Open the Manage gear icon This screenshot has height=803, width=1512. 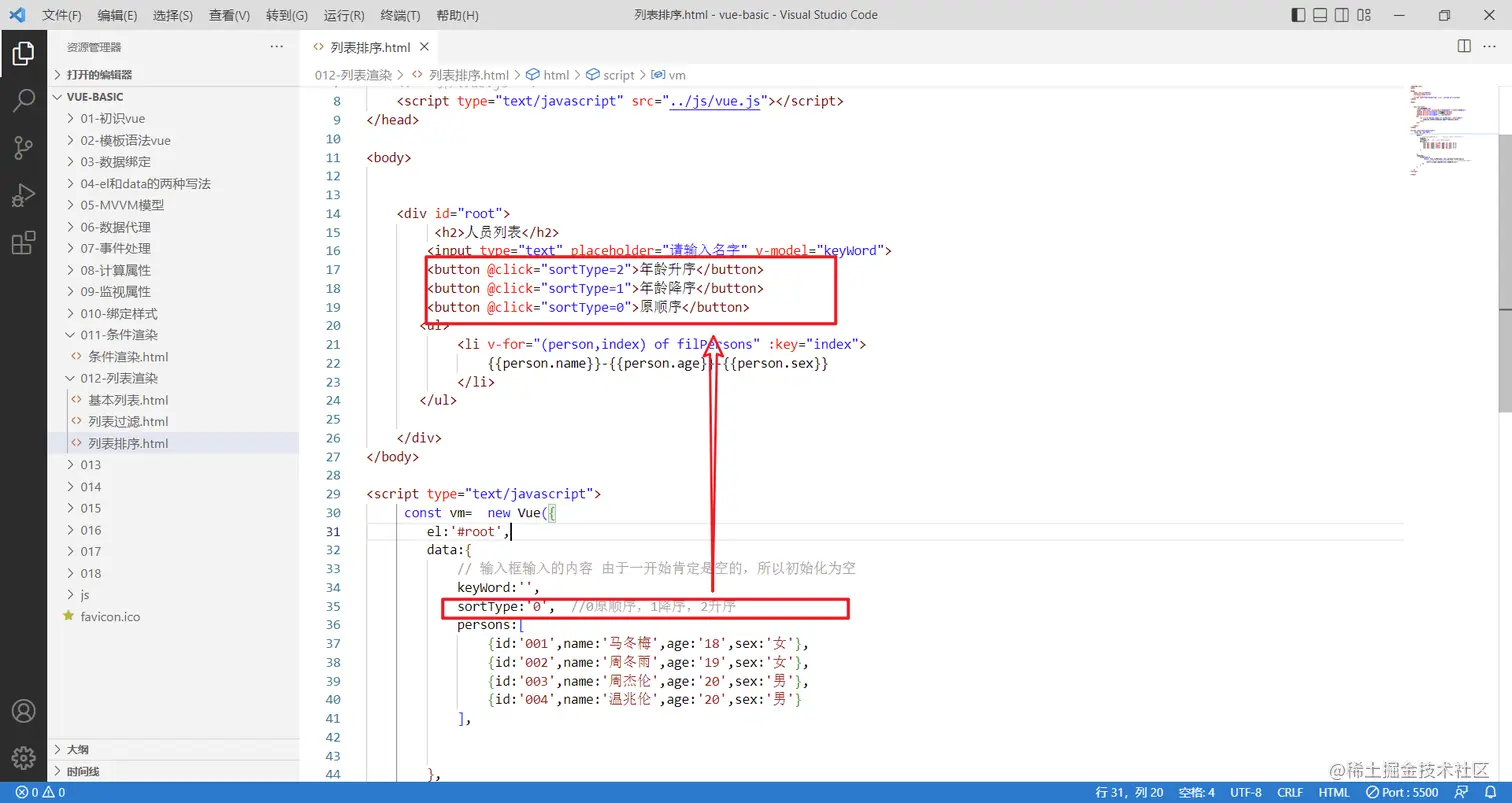pyautogui.click(x=23, y=759)
